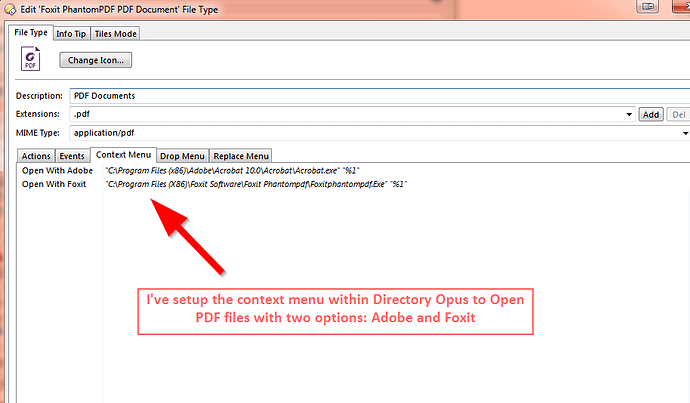Switch to the Actions tab
Image resolution: width=690 pixels, height=403 pixels.
(x=36, y=156)
